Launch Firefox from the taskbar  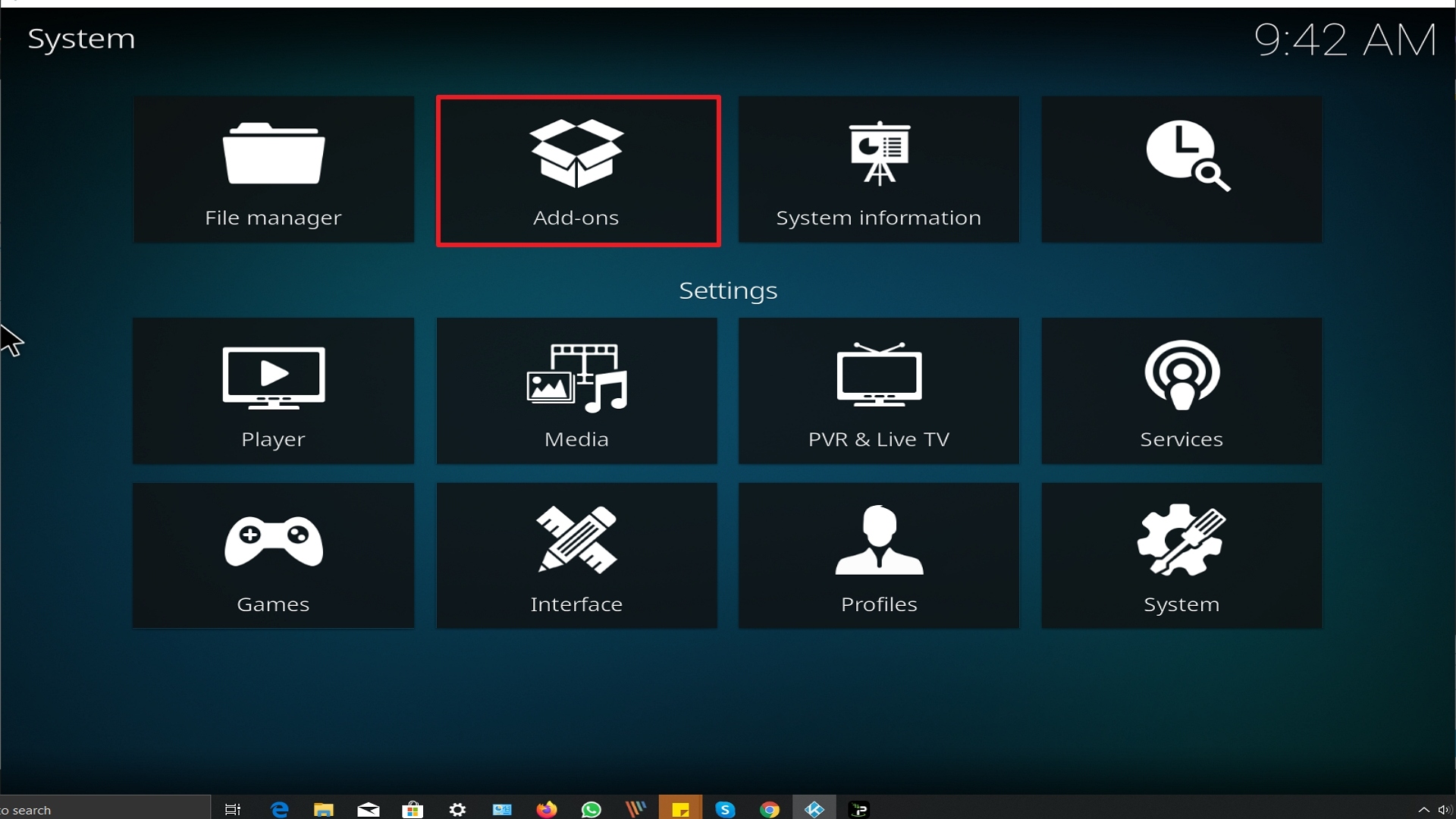click(x=546, y=809)
